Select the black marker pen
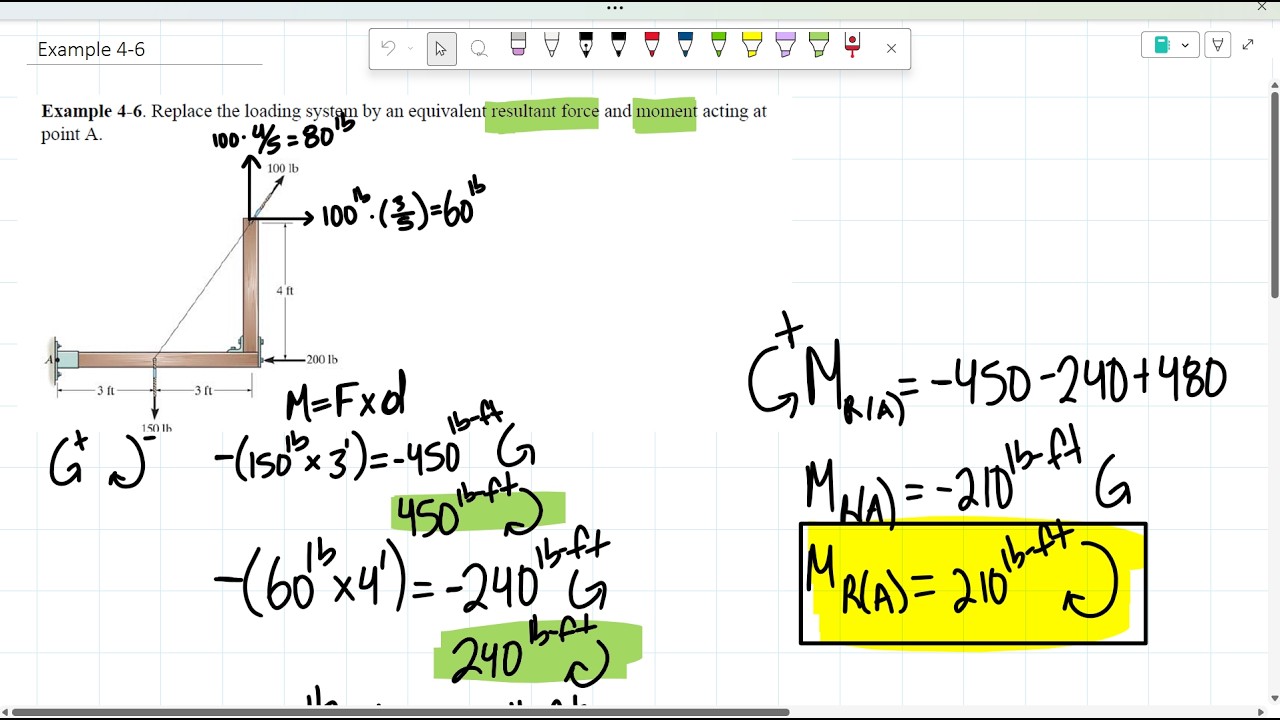The height and width of the screenshot is (720, 1280). (618, 46)
